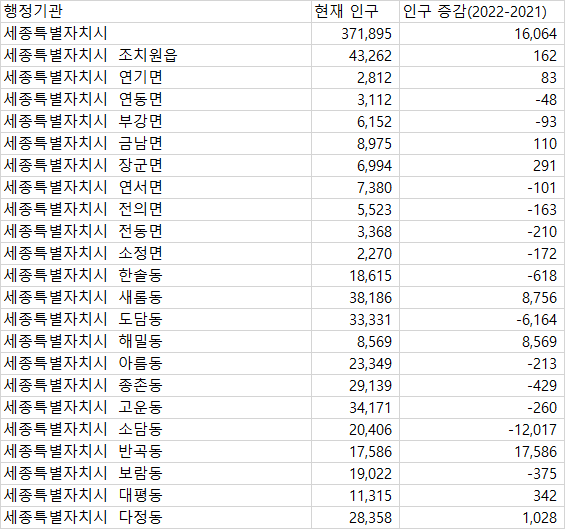The image size is (565, 529).
Task: Select the 연서면 row name cell
Action: point(156,188)
